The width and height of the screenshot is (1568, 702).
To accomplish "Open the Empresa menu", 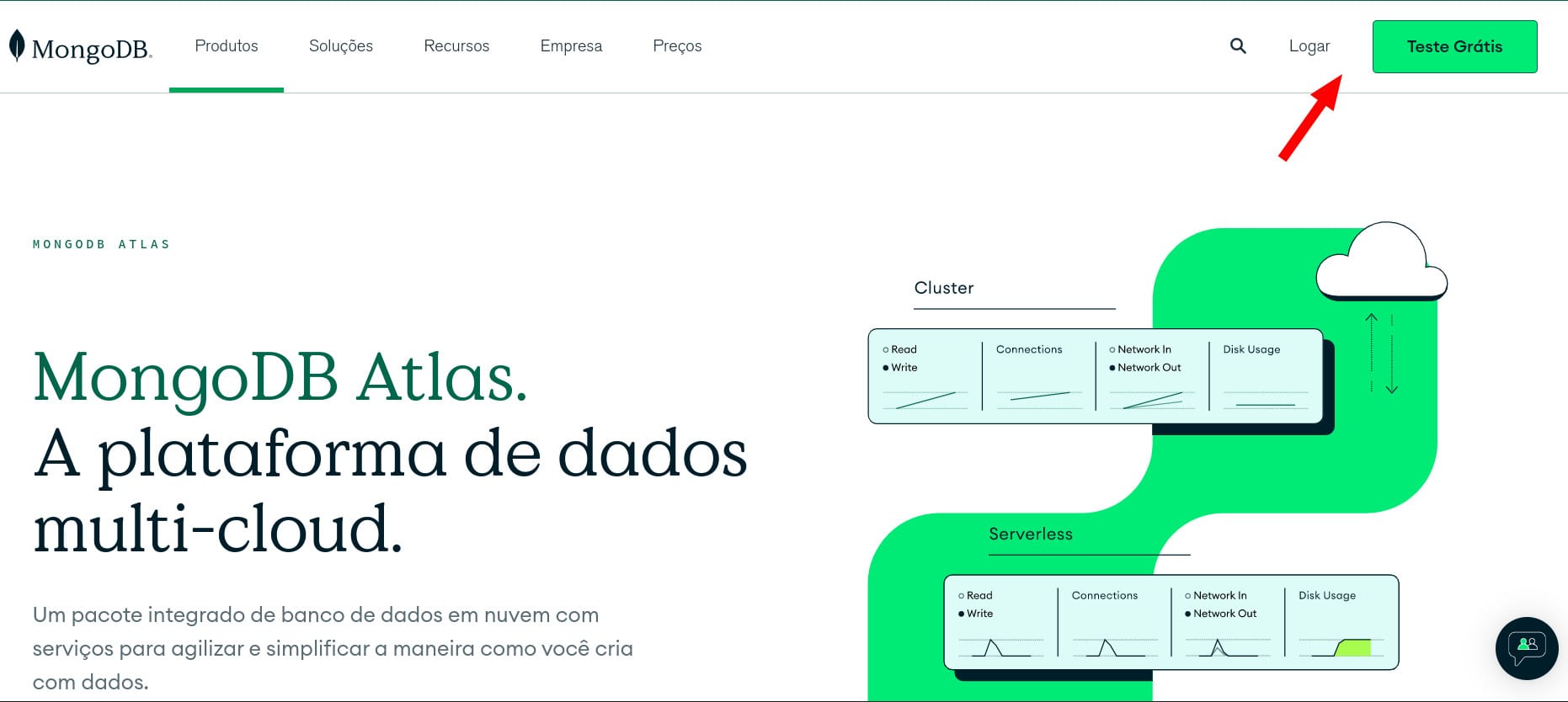I will [x=571, y=46].
